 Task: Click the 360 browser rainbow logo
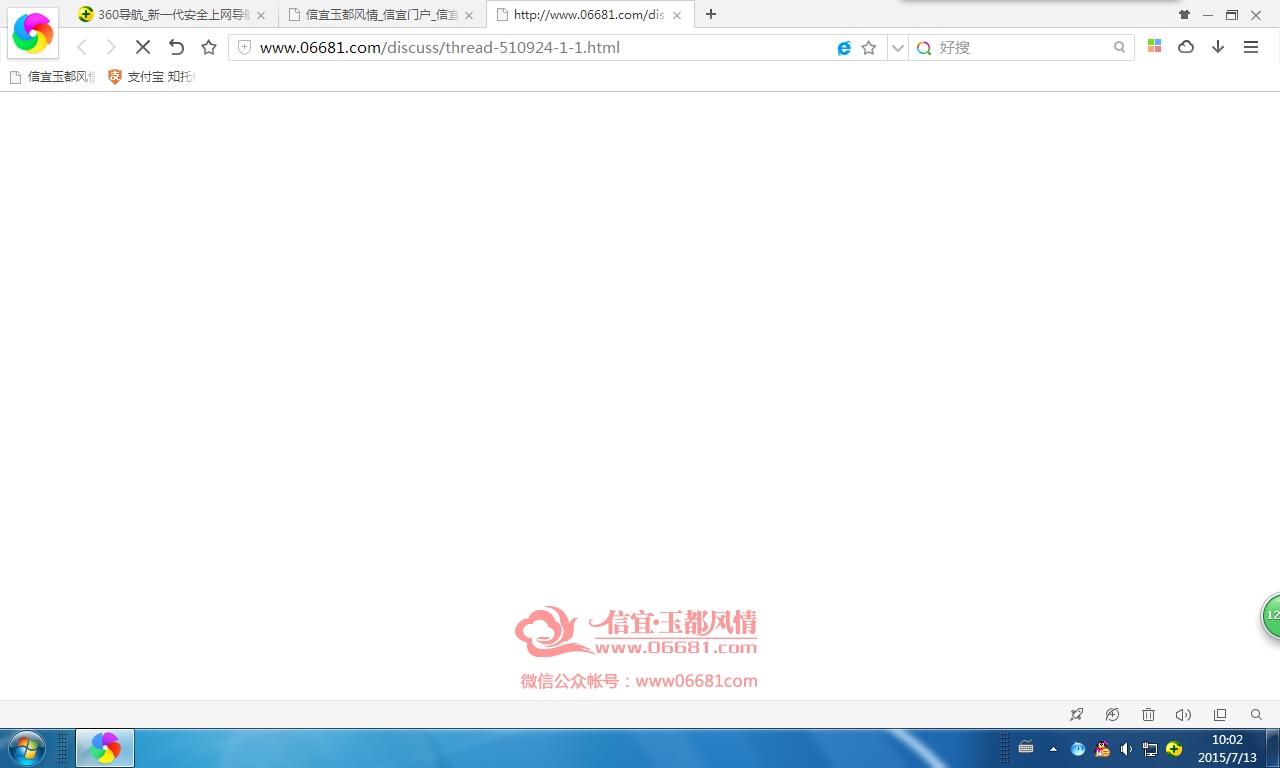click(x=32, y=33)
